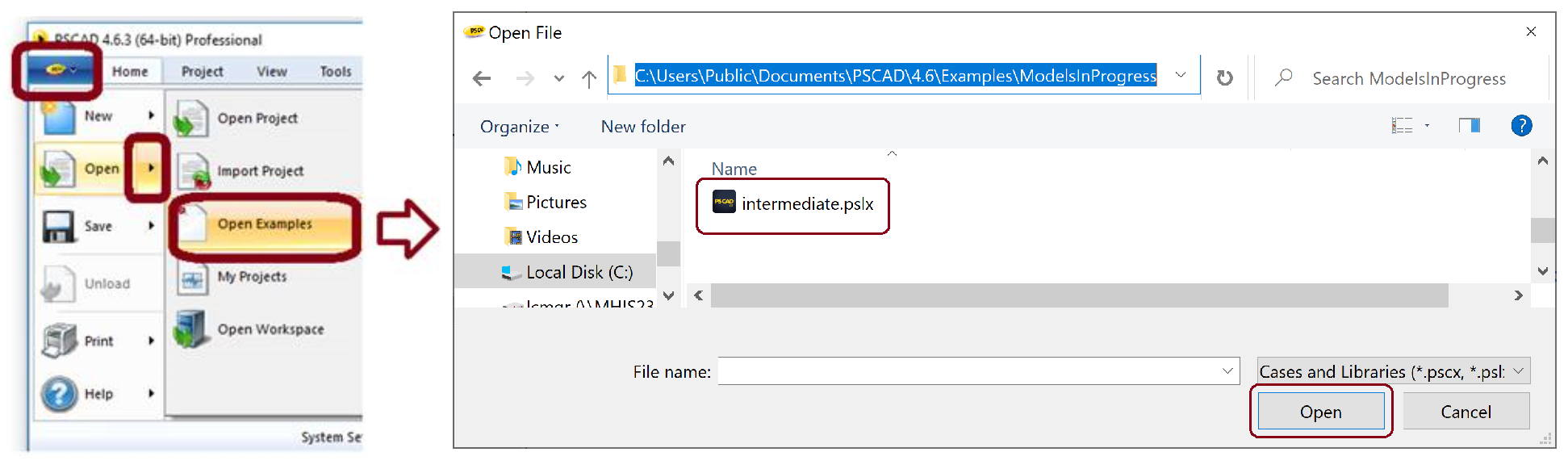Viewport: 1568px width, 473px height.
Task: Open the view options dropdown arrow
Action: pos(1427,126)
